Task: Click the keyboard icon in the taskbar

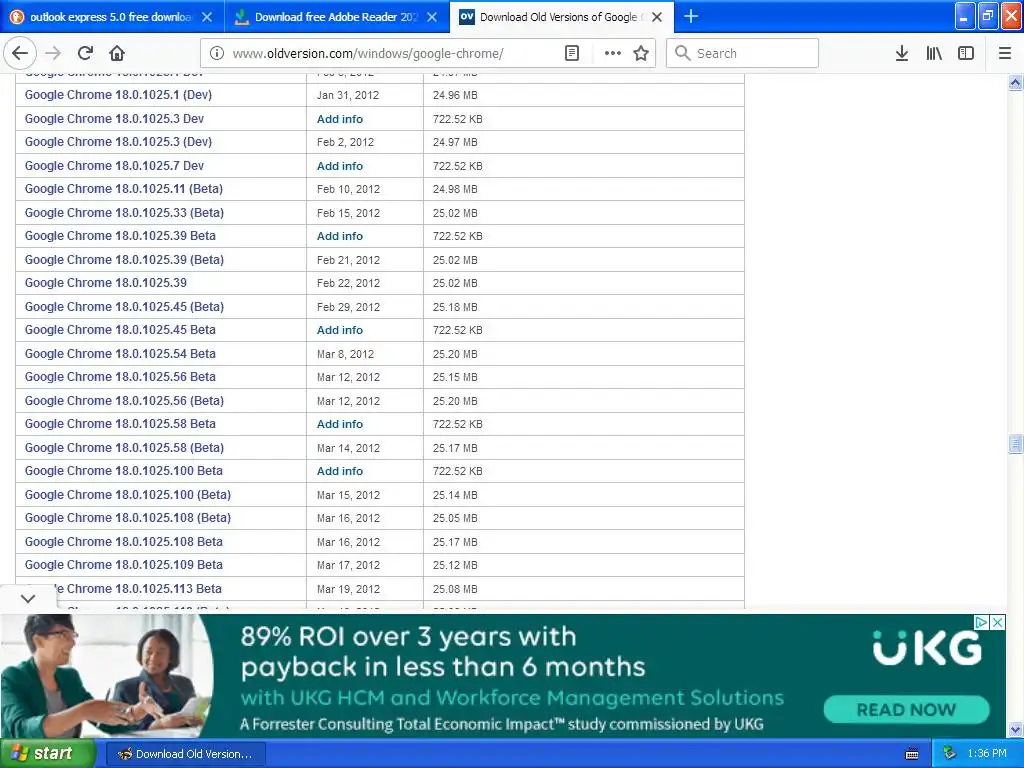Action: (x=912, y=754)
